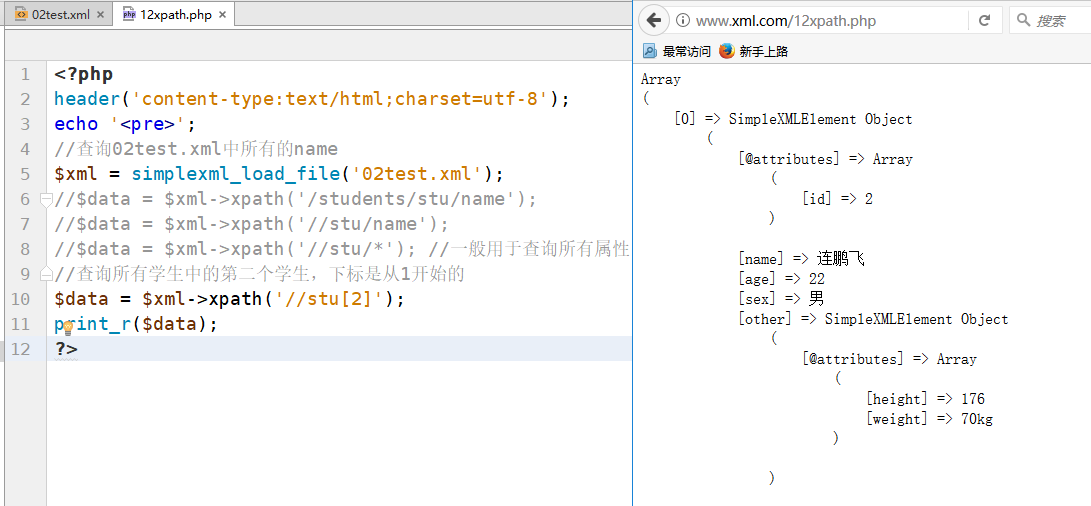Click the 最常访问 bookmark folder icon
The width and height of the screenshot is (1091, 506).
pos(650,51)
